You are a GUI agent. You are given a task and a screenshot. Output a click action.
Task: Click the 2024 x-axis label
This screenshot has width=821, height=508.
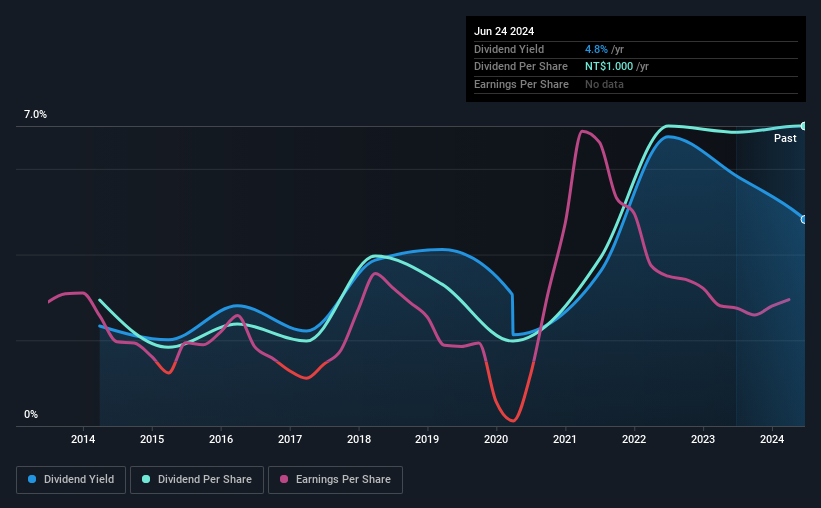tap(772, 439)
